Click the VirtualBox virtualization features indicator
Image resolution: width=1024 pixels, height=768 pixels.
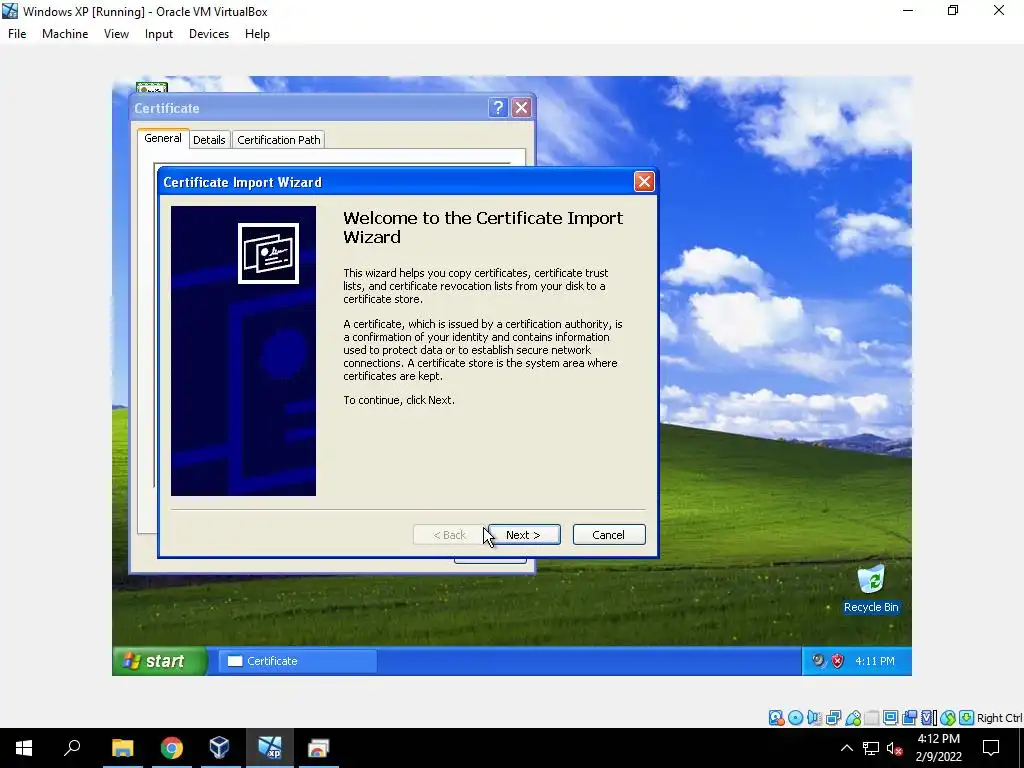tap(928, 718)
